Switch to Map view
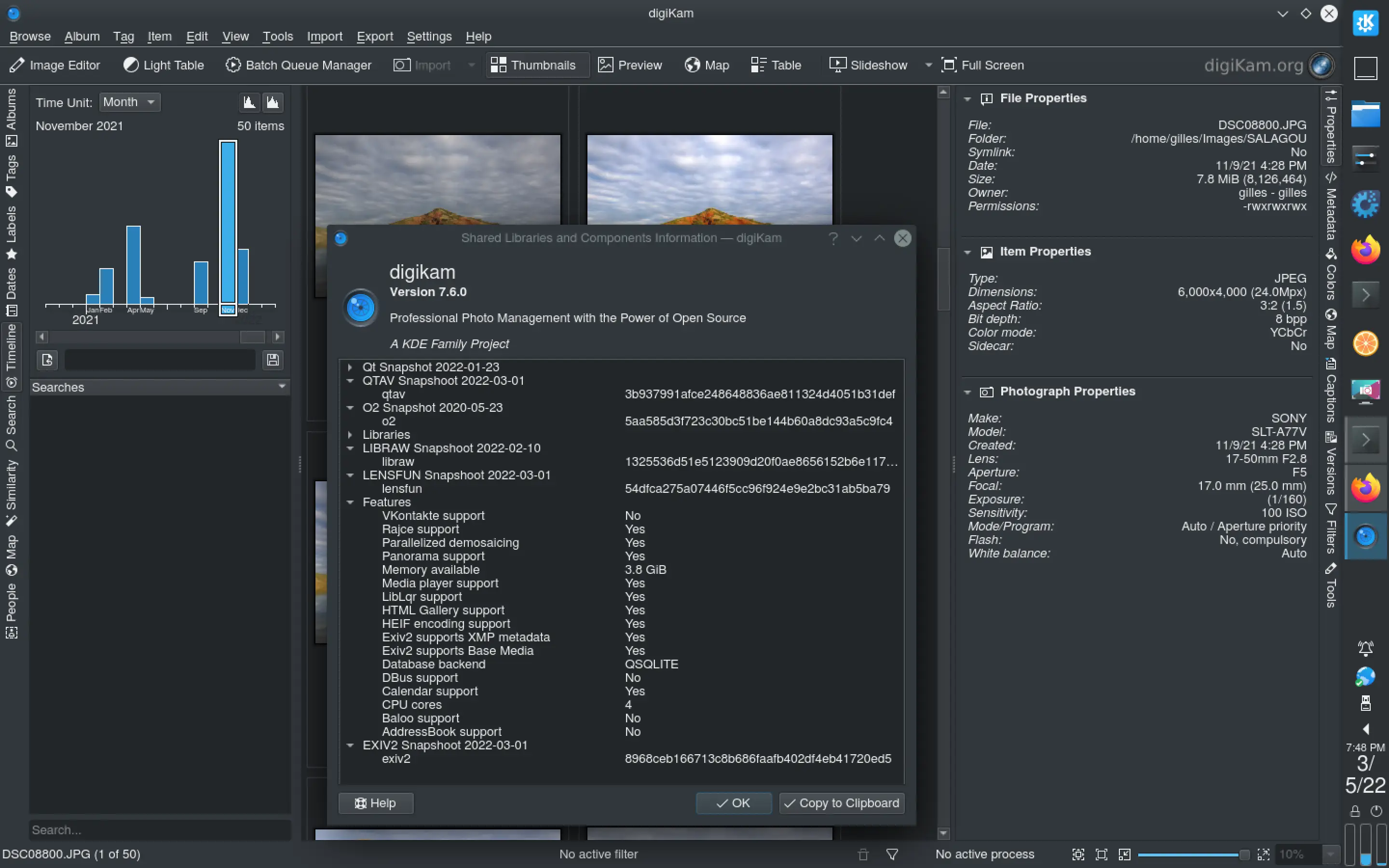The height and width of the screenshot is (868, 1389). (707, 65)
